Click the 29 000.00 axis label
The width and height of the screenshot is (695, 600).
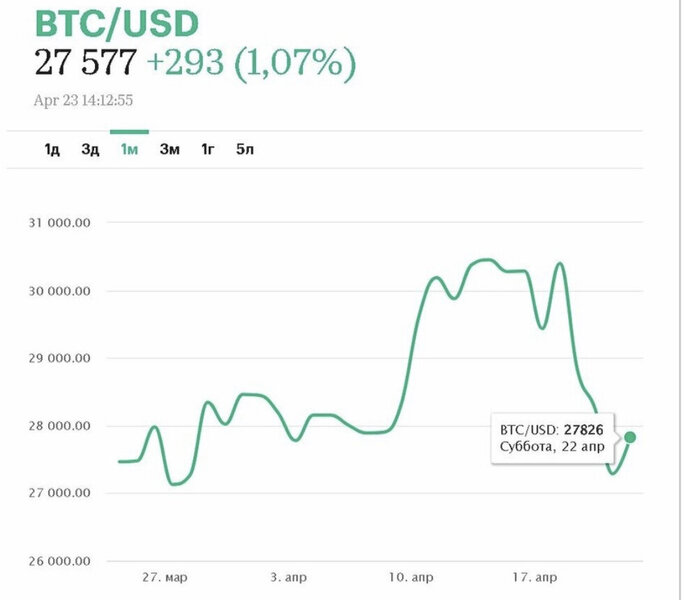[62, 358]
